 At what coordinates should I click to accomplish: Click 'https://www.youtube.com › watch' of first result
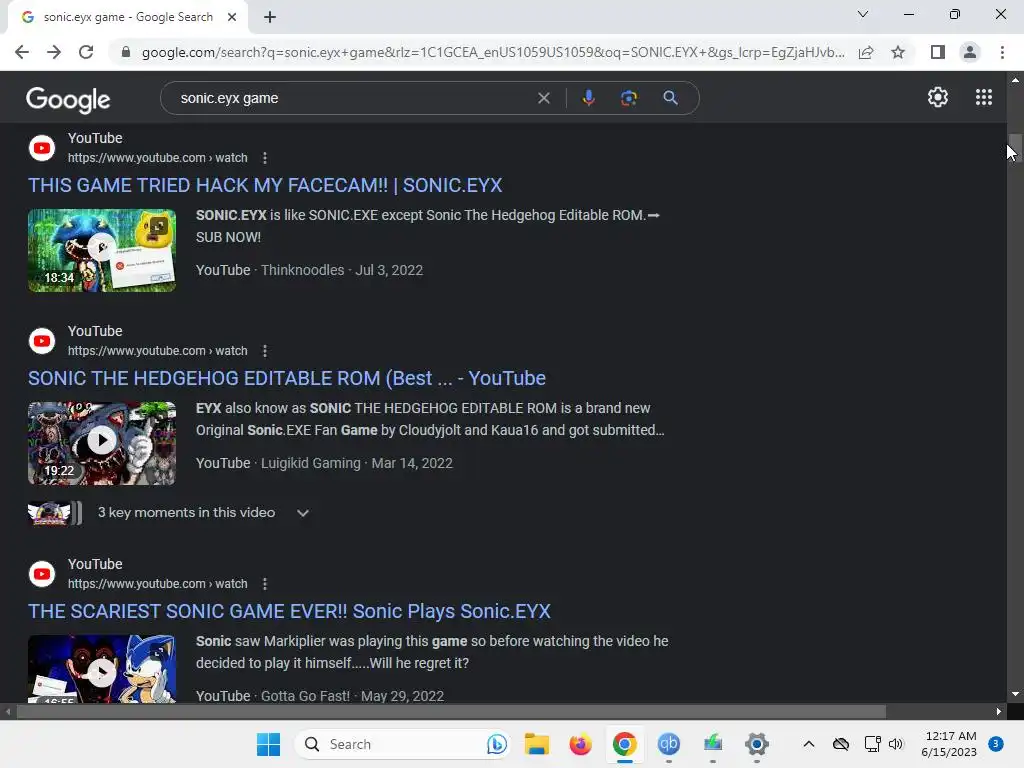coord(157,158)
